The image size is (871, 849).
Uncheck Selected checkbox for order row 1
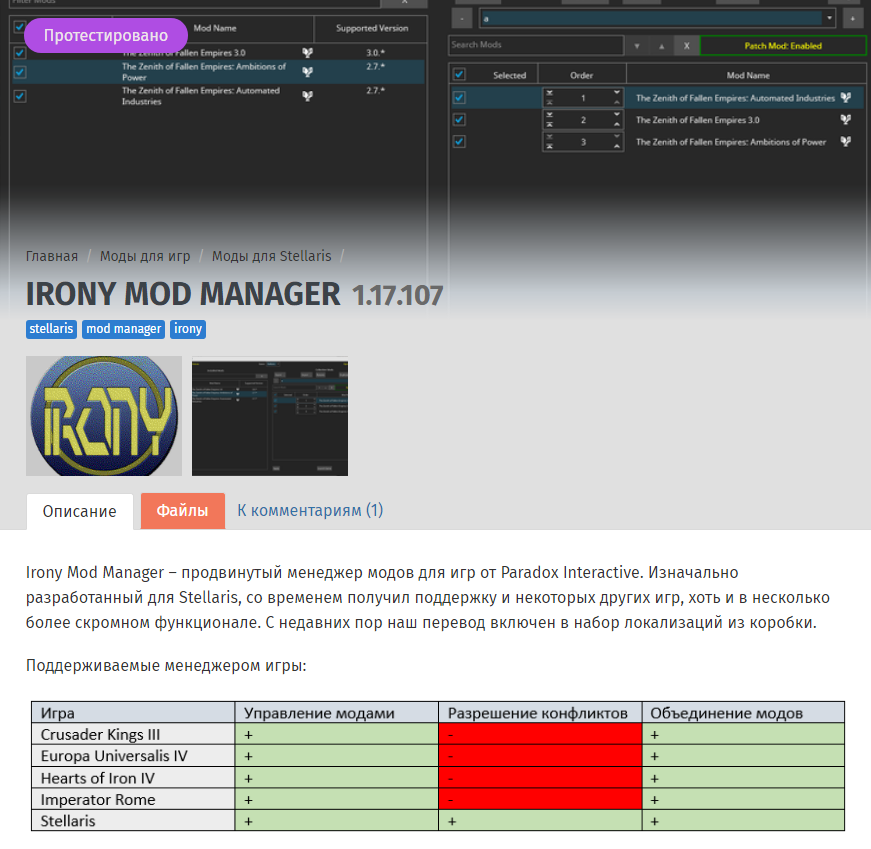pos(459,97)
